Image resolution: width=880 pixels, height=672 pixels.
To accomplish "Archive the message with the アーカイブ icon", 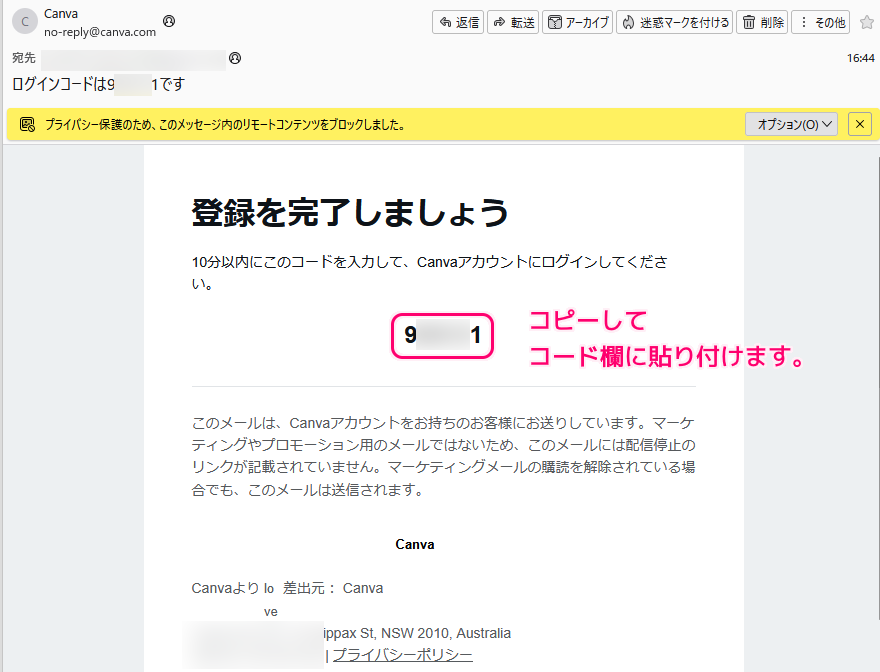I will click(x=557, y=21).
